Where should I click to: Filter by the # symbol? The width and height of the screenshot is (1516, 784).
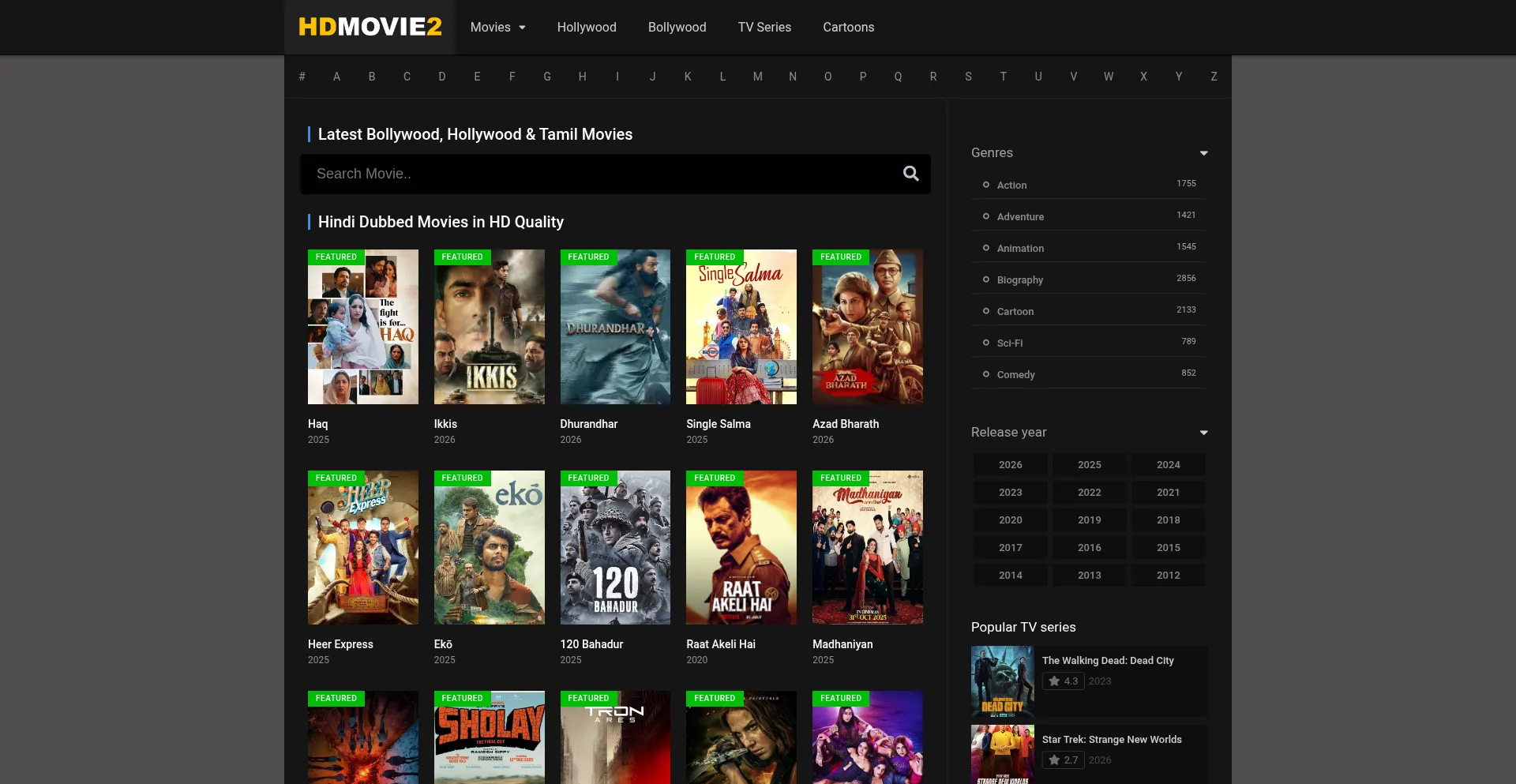pyautogui.click(x=302, y=77)
